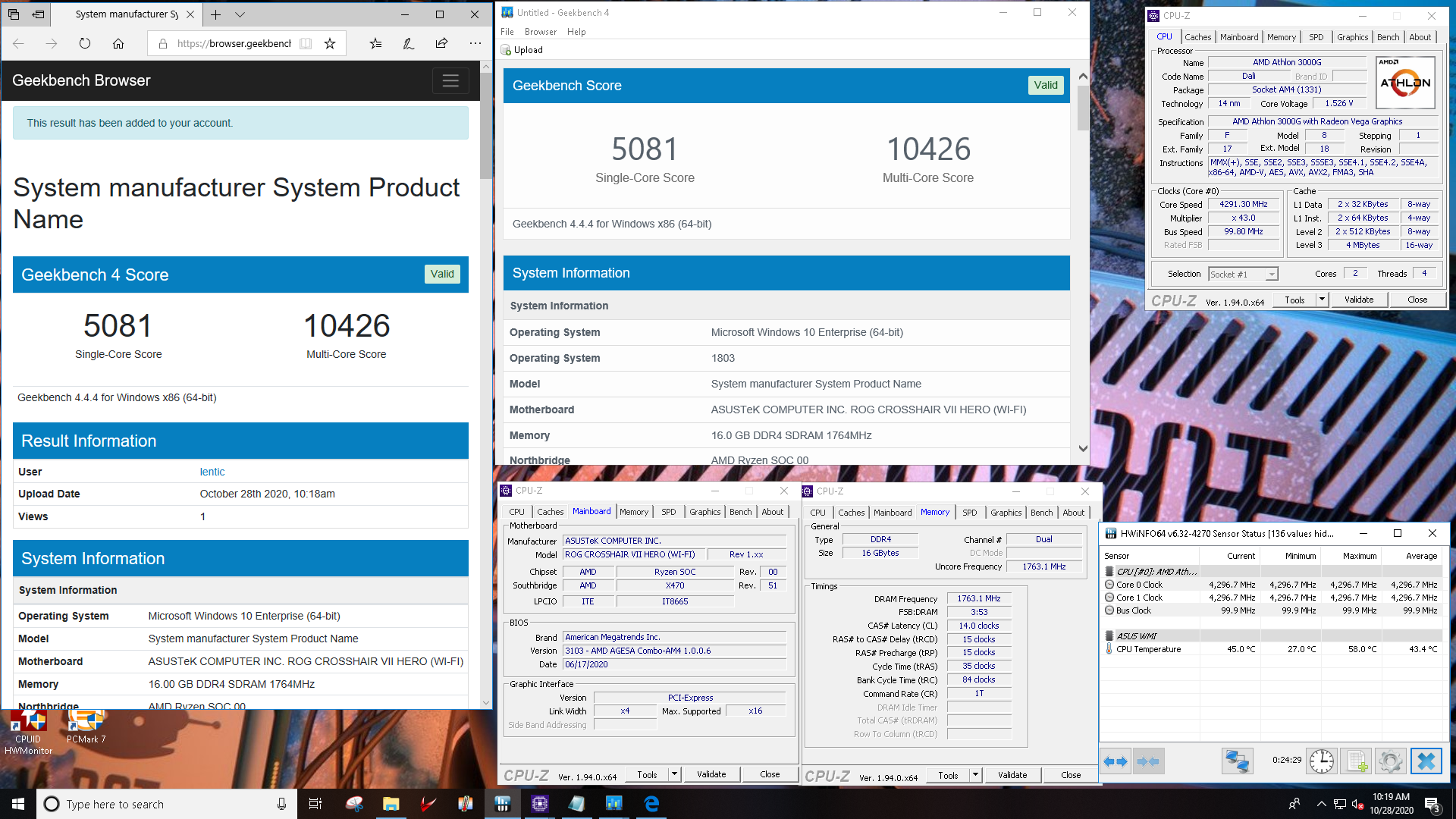The width and height of the screenshot is (1456, 819).
Task: Open Geekbench 4 Browser menu
Action: (x=541, y=32)
